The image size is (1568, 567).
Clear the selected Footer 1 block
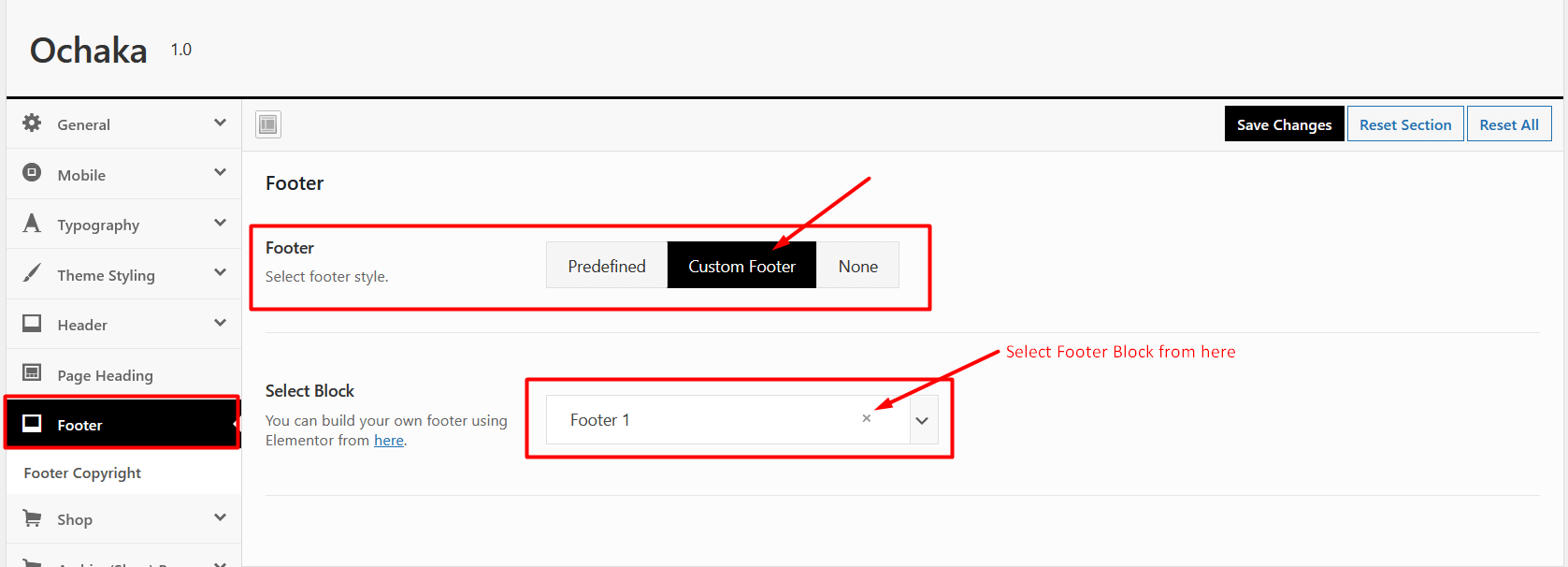pyautogui.click(x=867, y=418)
